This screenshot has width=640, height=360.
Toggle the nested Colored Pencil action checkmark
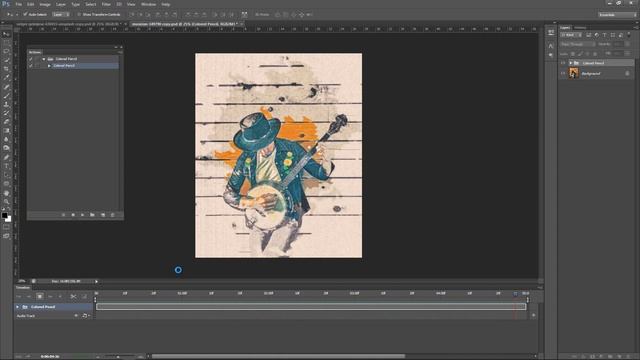(x=31, y=66)
